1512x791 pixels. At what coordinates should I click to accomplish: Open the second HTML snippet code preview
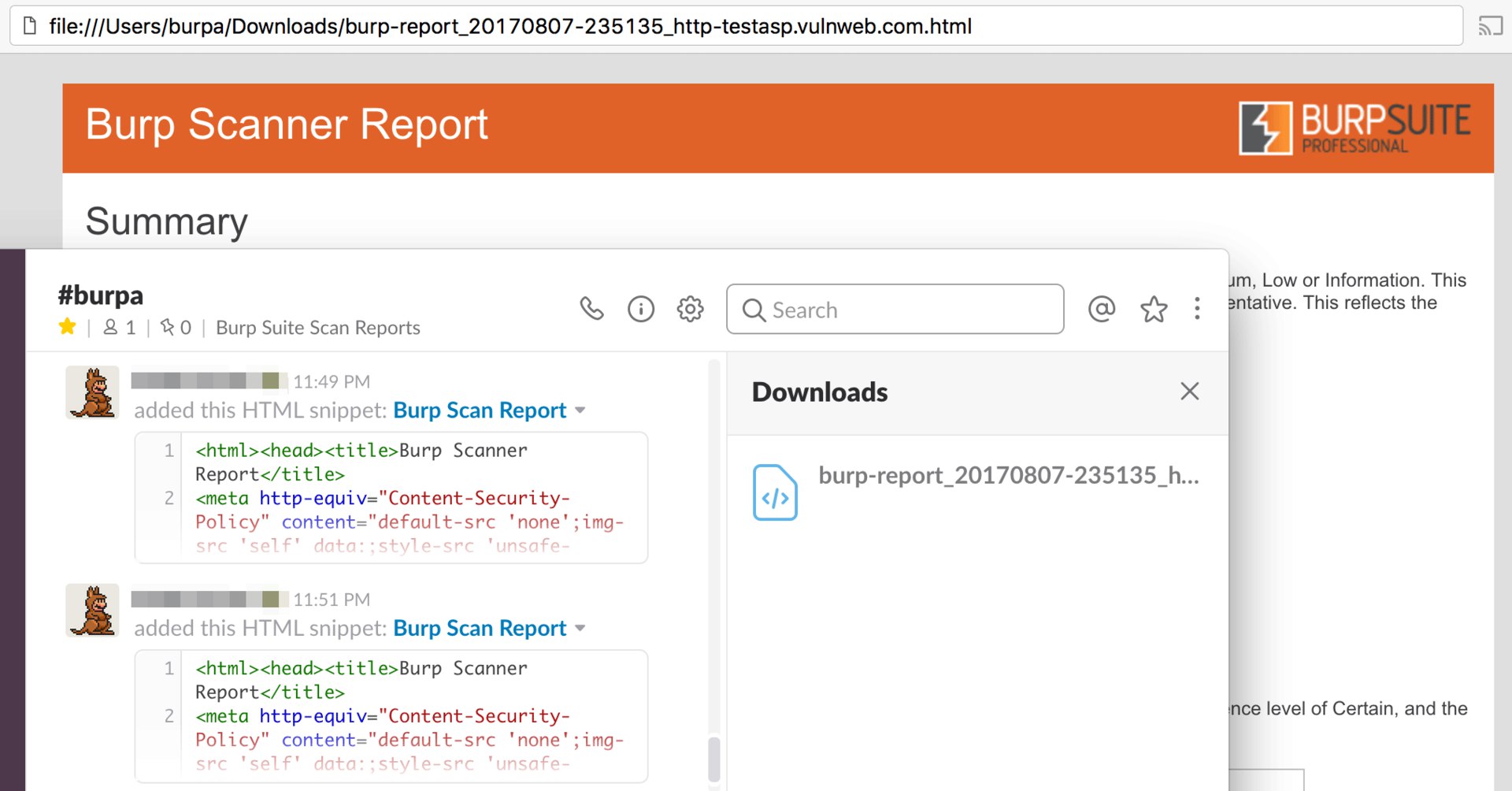click(x=391, y=715)
